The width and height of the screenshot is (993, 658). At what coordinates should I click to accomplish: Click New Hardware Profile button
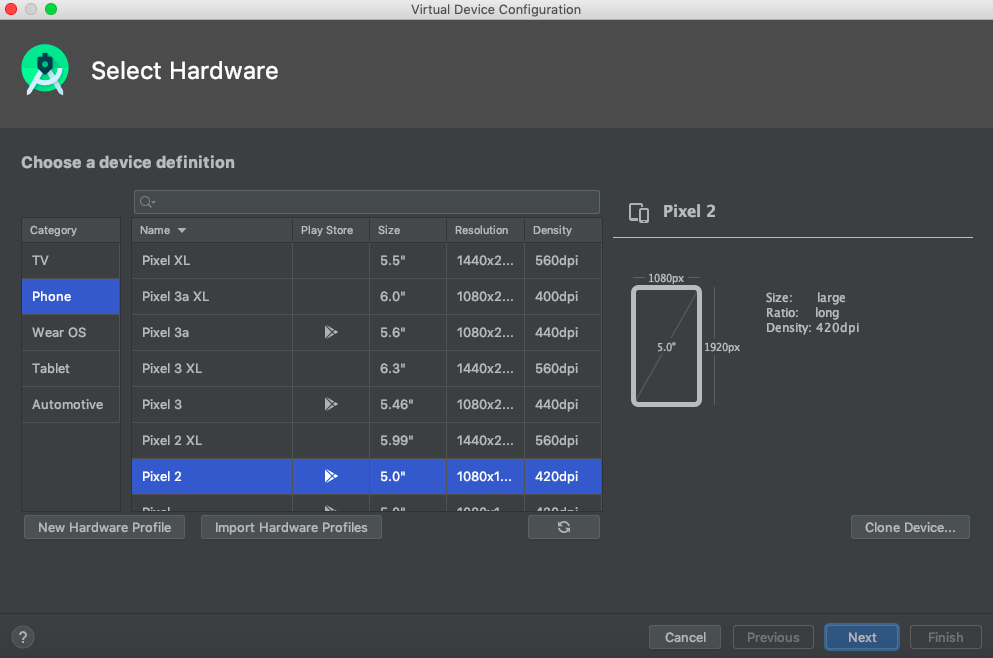pyautogui.click(x=104, y=527)
